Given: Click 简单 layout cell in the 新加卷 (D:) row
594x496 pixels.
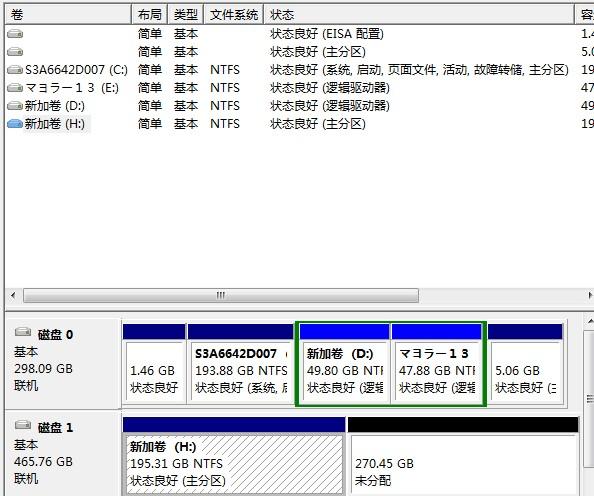Looking at the screenshot, I should (x=150, y=106).
